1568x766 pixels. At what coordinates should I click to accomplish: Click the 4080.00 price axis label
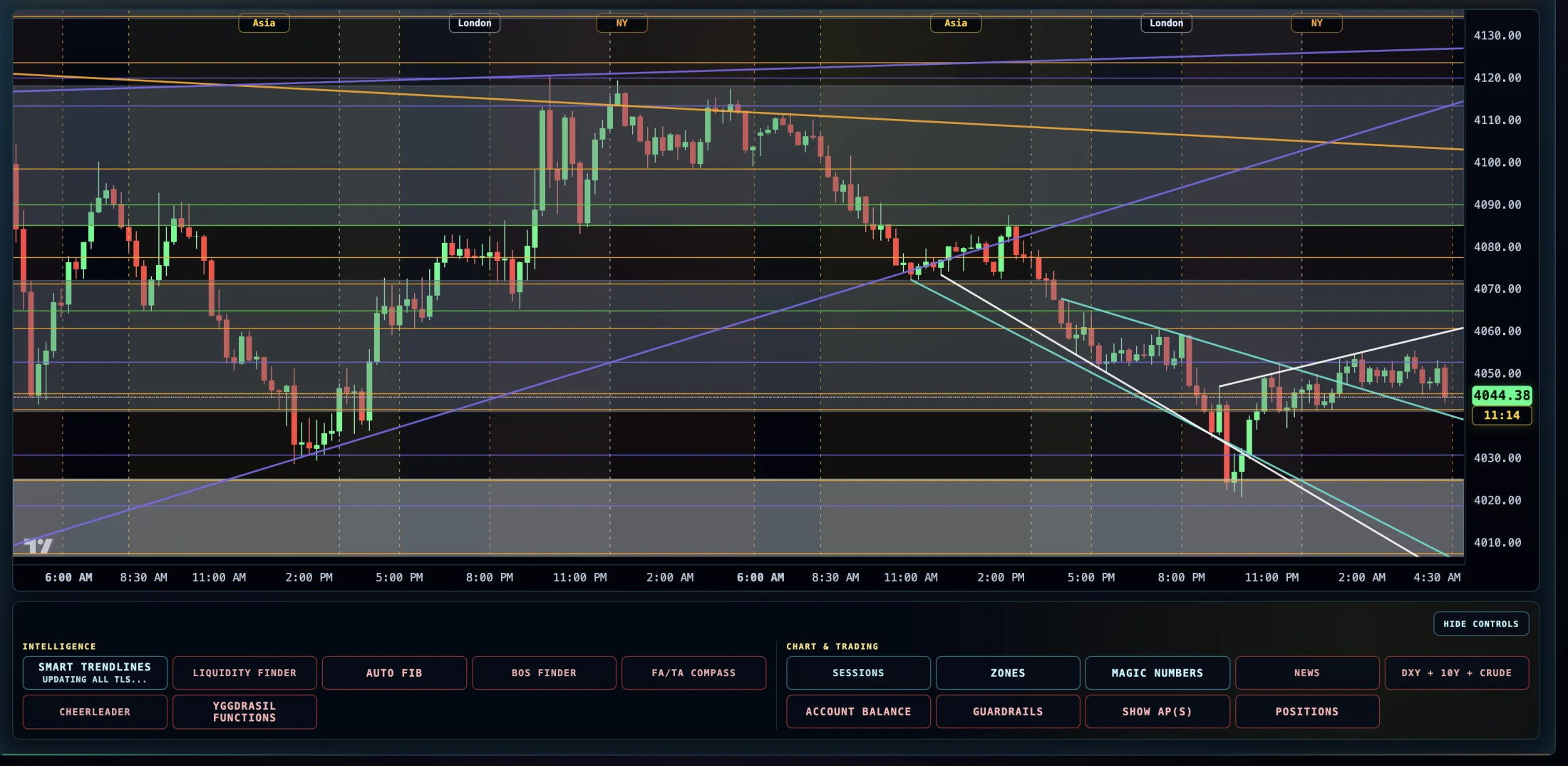pos(1497,247)
